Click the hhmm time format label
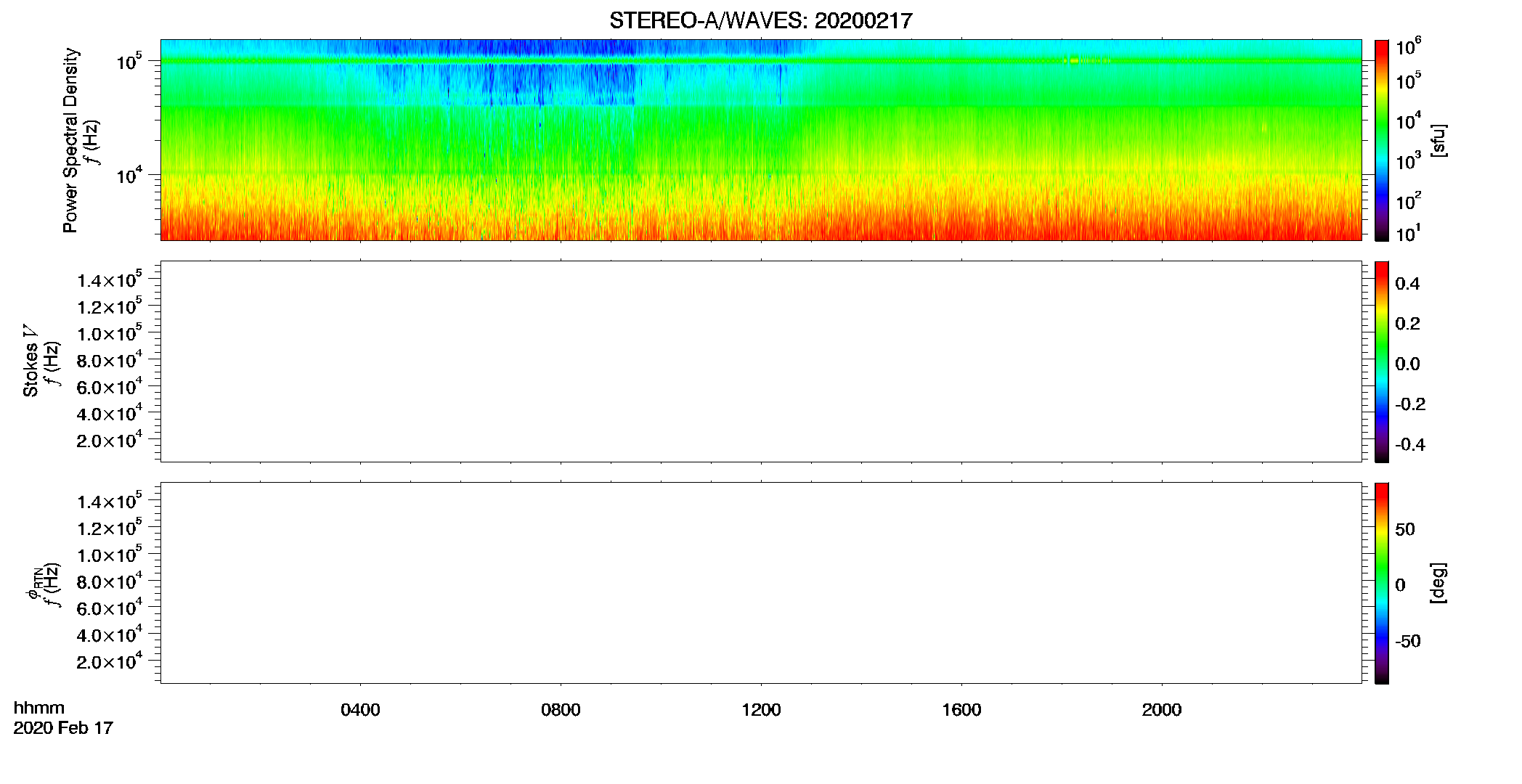1522x784 pixels. click(39, 708)
